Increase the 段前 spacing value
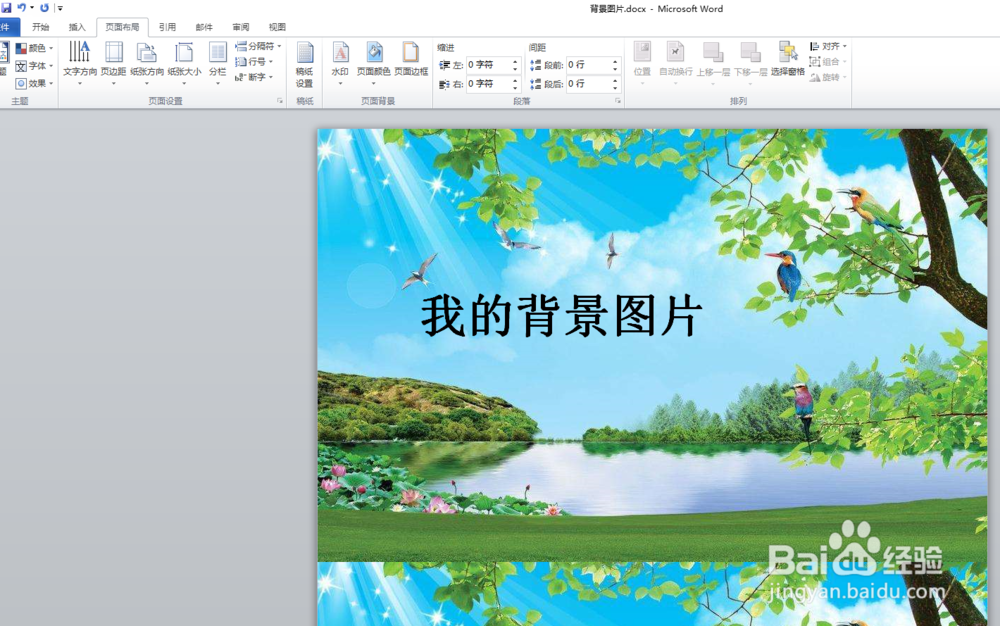Viewport: 1000px width, 626px height. 615,62
